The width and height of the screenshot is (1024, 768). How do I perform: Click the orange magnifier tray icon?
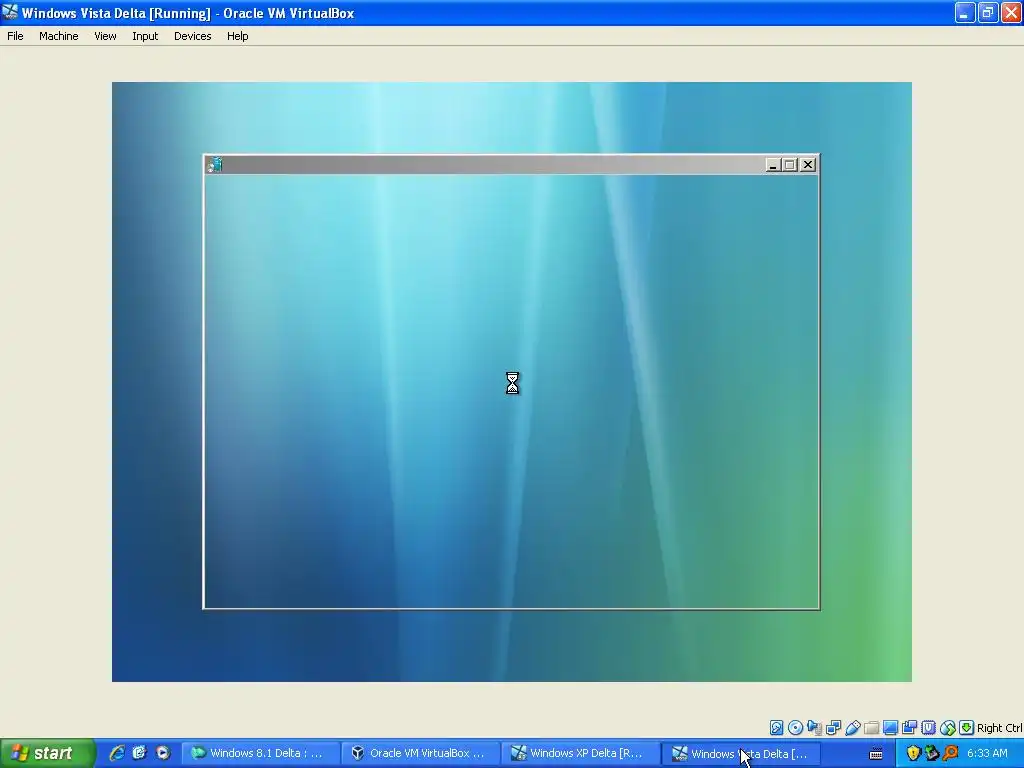pyautogui.click(x=951, y=754)
